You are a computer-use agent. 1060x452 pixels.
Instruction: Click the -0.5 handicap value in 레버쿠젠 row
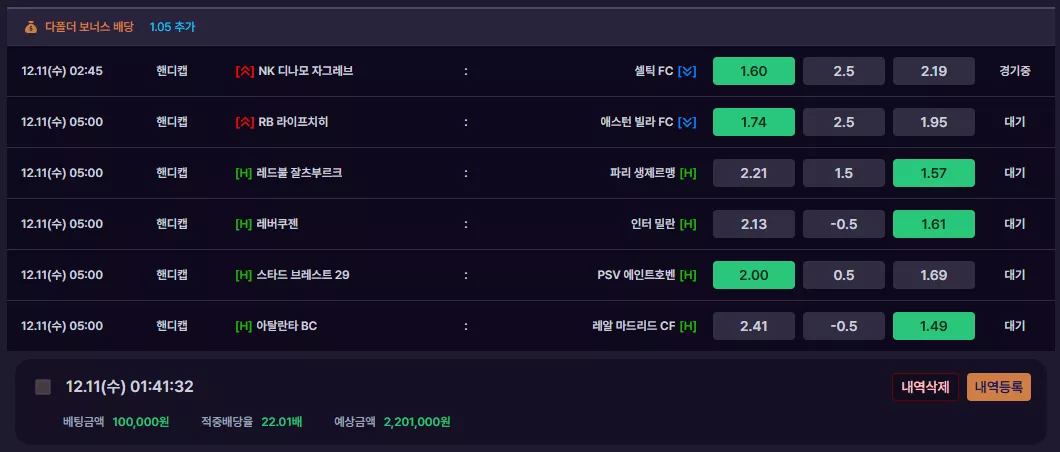tap(844, 224)
